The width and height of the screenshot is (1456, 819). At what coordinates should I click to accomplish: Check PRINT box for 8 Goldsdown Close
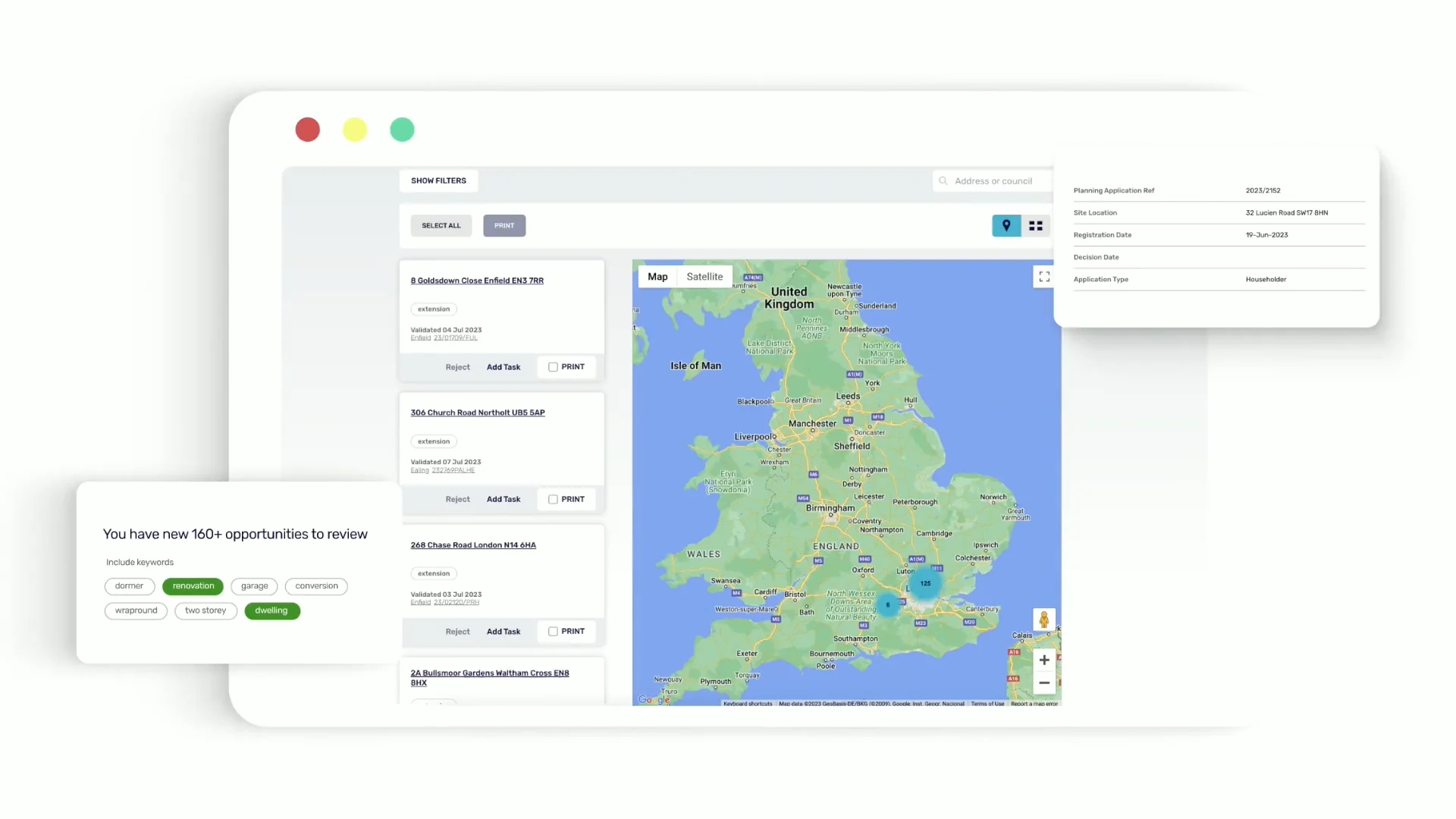click(x=553, y=367)
